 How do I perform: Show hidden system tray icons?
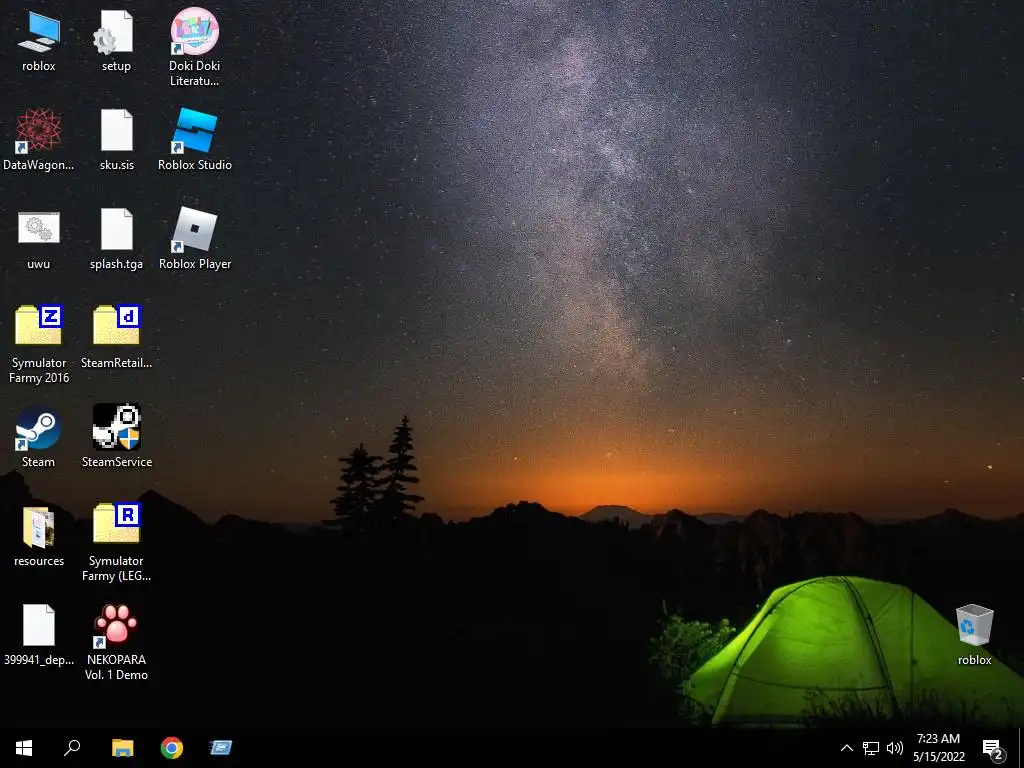(x=846, y=748)
